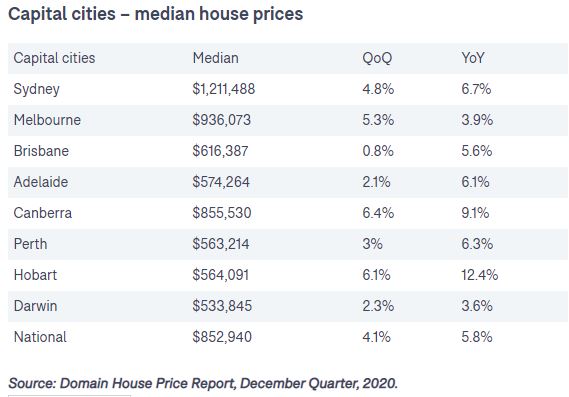Select Canberra YoY value 9.1%
This screenshot has height=397, width=569.
tap(475, 213)
